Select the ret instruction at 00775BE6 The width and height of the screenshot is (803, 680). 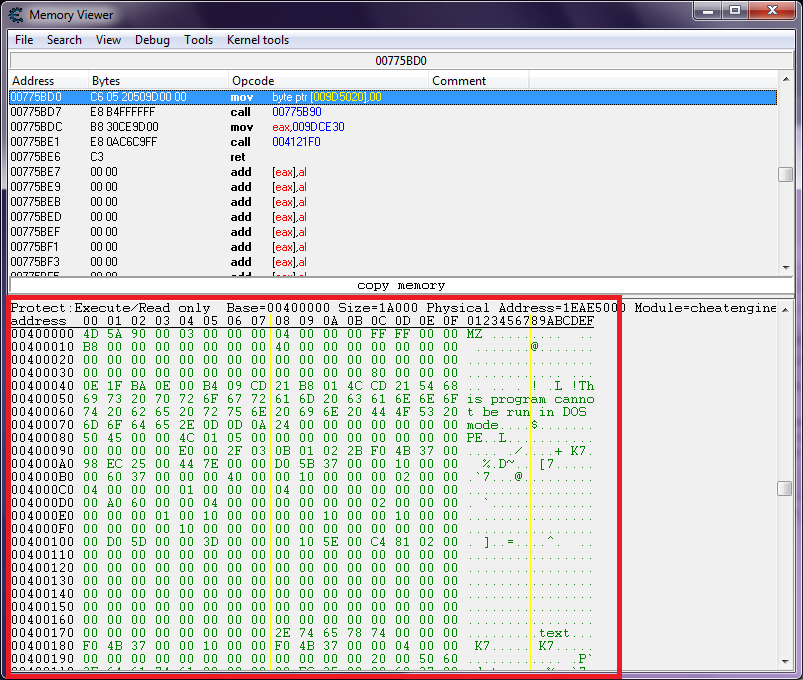pyautogui.click(x=240, y=157)
